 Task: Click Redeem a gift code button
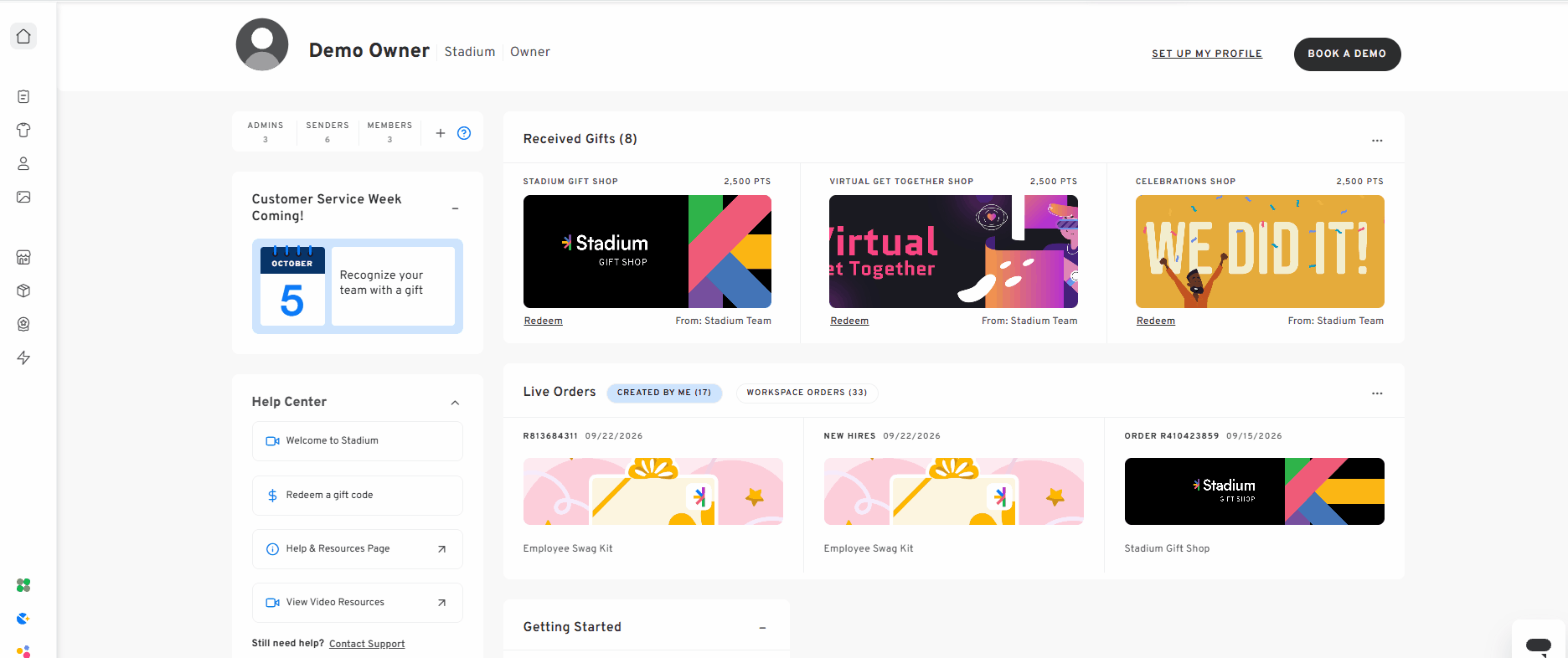(x=358, y=496)
